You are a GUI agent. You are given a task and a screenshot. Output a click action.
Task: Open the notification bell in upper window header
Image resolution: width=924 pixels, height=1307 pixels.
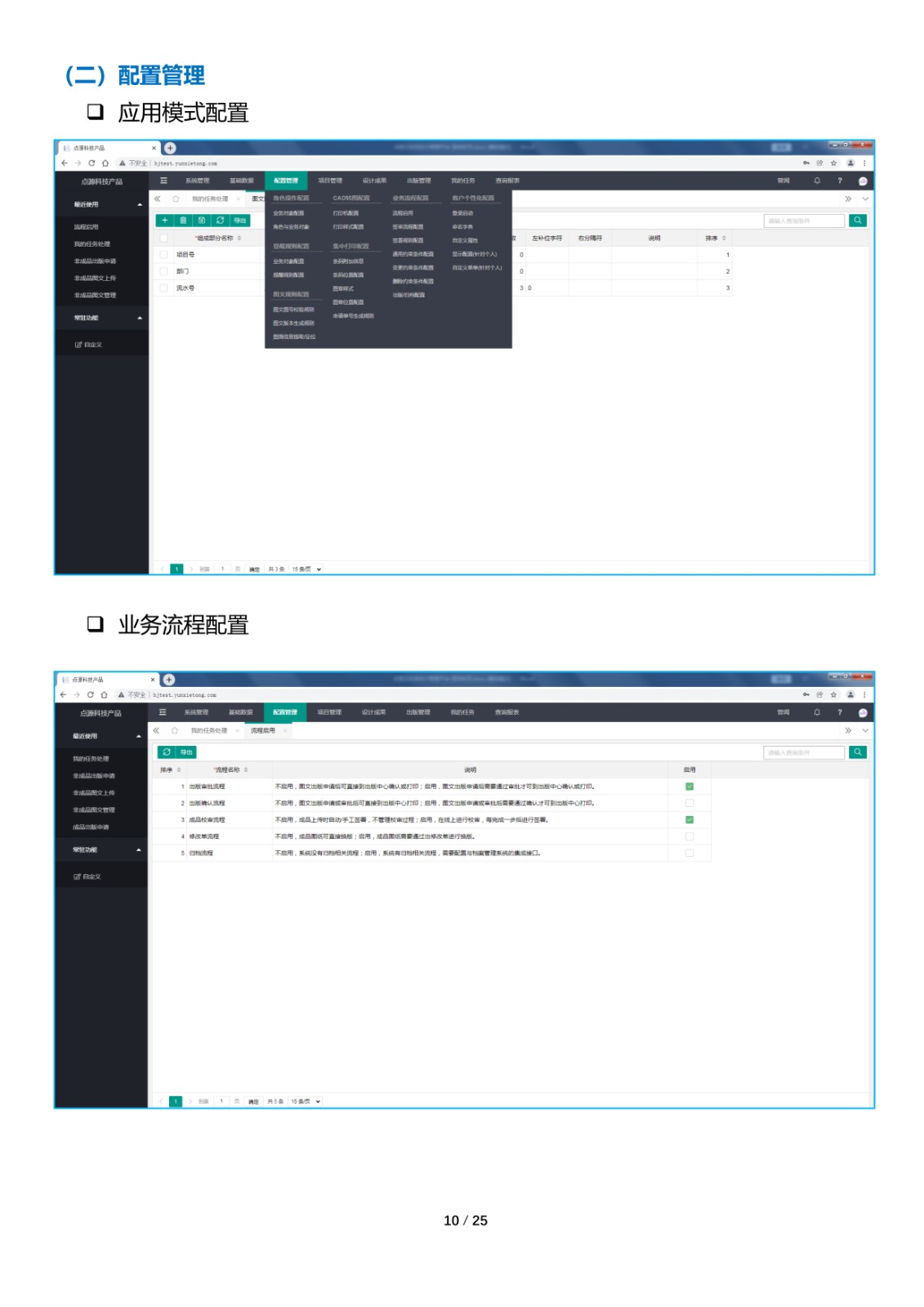[x=816, y=181]
